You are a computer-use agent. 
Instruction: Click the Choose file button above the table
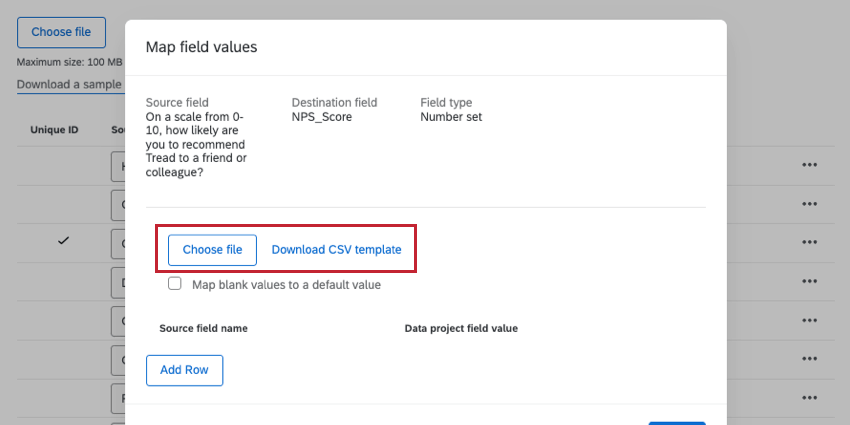coord(61,32)
